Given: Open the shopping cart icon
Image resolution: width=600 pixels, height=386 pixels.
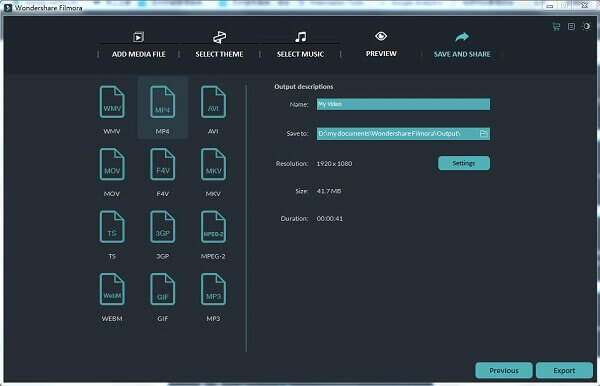Looking at the screenshot, I should (x=556, y=26).
